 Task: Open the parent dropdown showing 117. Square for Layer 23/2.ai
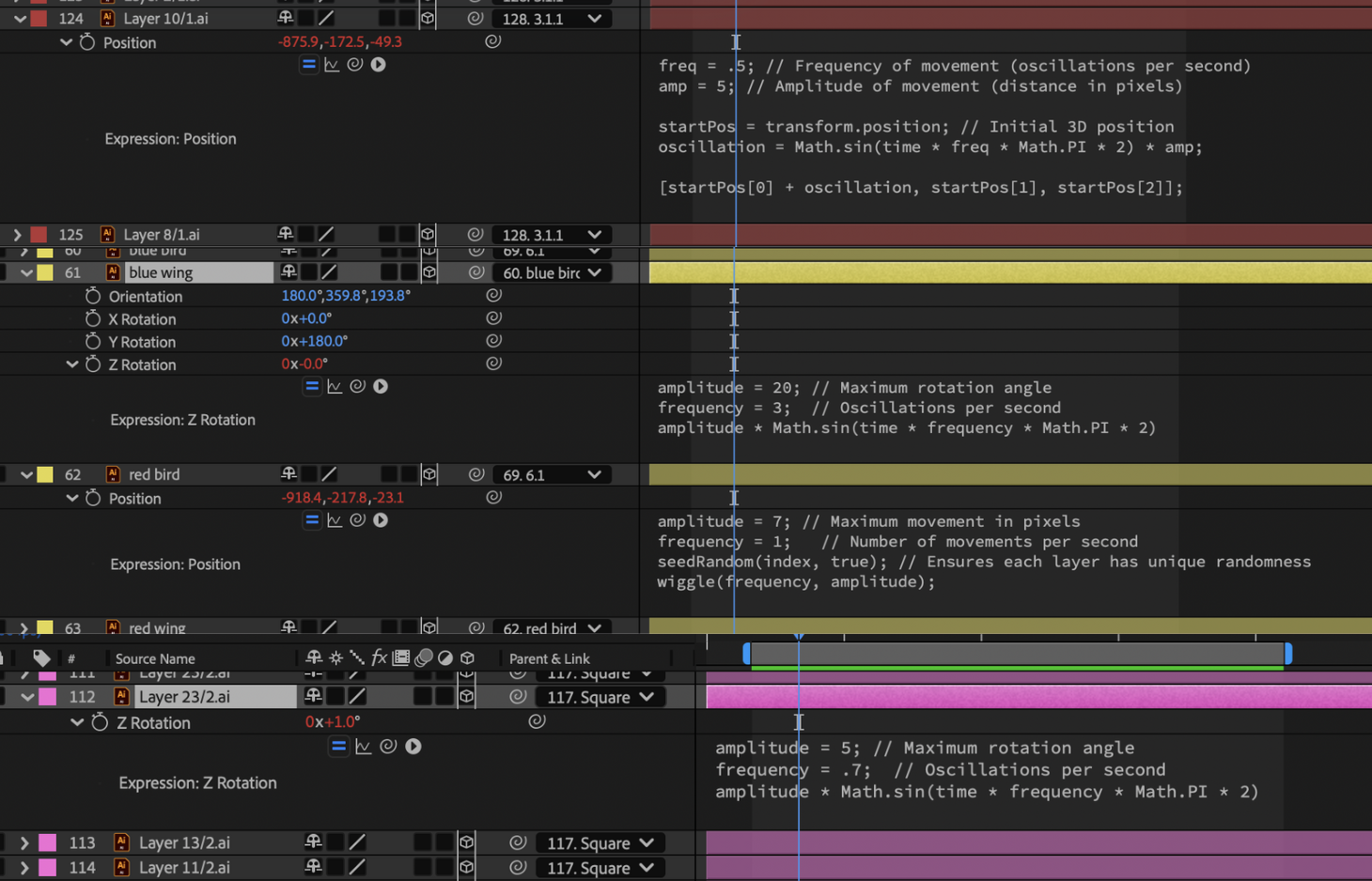pyautogui.click(x=600, y=696)
